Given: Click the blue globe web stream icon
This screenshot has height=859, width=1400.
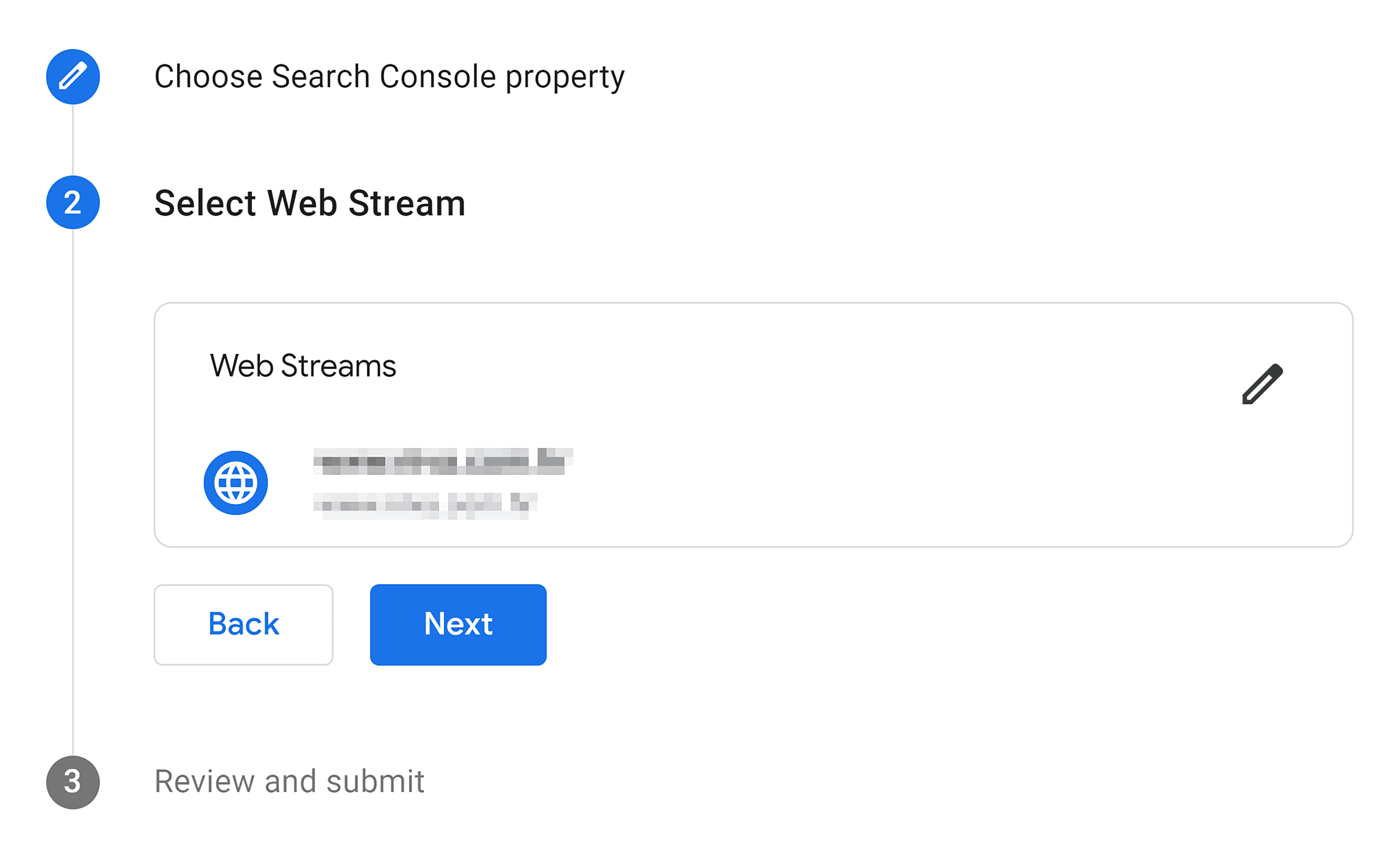Looking at the screenshot, I should pyautogui.click(x=236, y=483).
